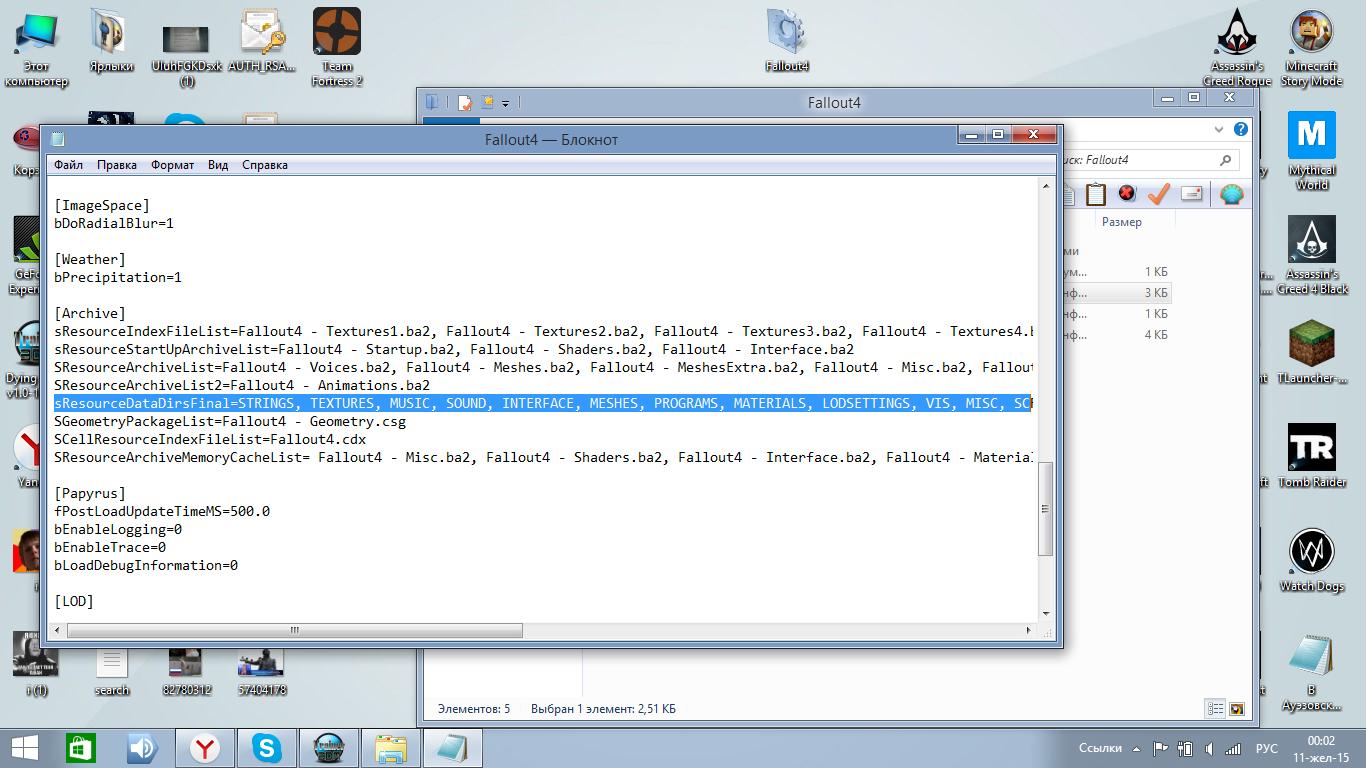Open the Формат menu in Notepad
This screenshot has height=768, width=1366.
coord(173,165)
